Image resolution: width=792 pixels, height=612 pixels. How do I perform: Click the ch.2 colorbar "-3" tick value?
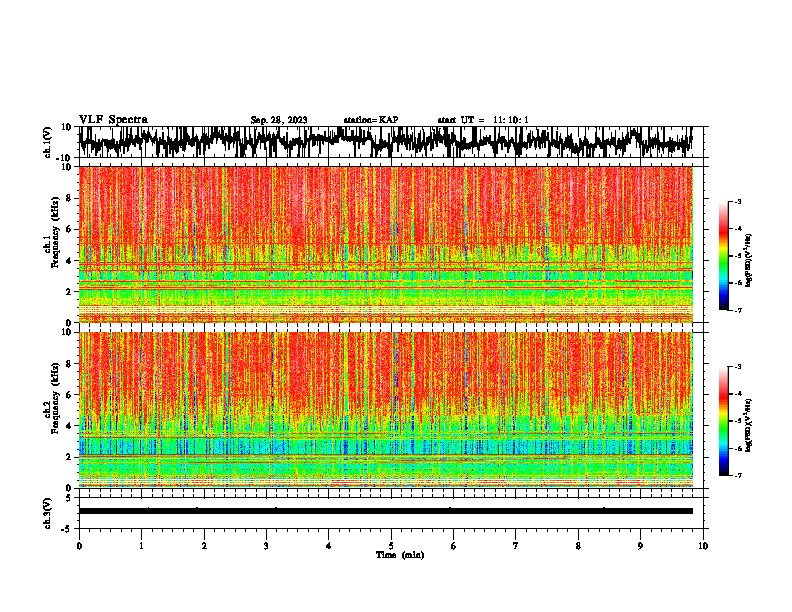pos(737,367)
